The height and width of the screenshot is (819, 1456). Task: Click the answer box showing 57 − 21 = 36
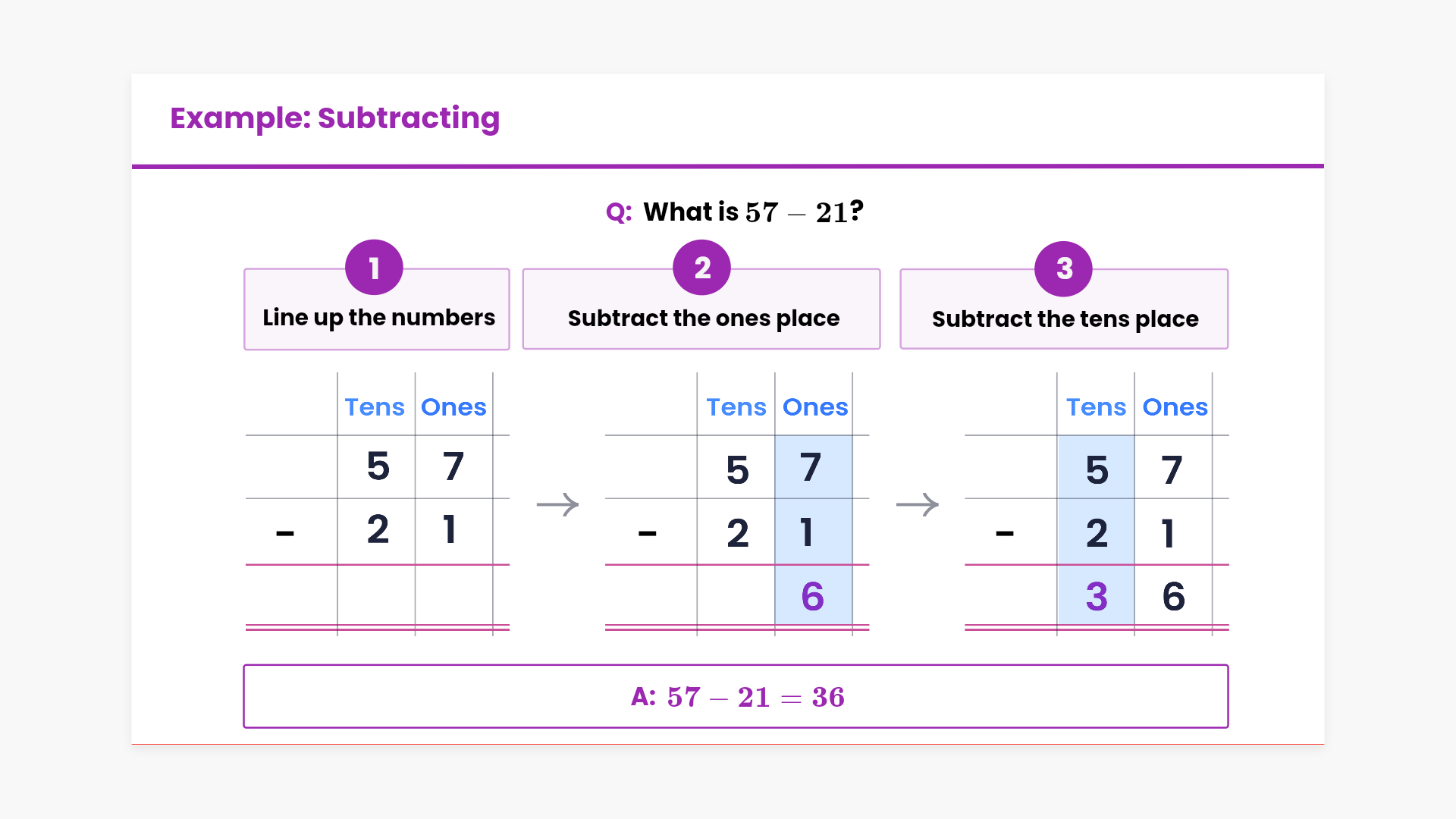coord(736,696)
